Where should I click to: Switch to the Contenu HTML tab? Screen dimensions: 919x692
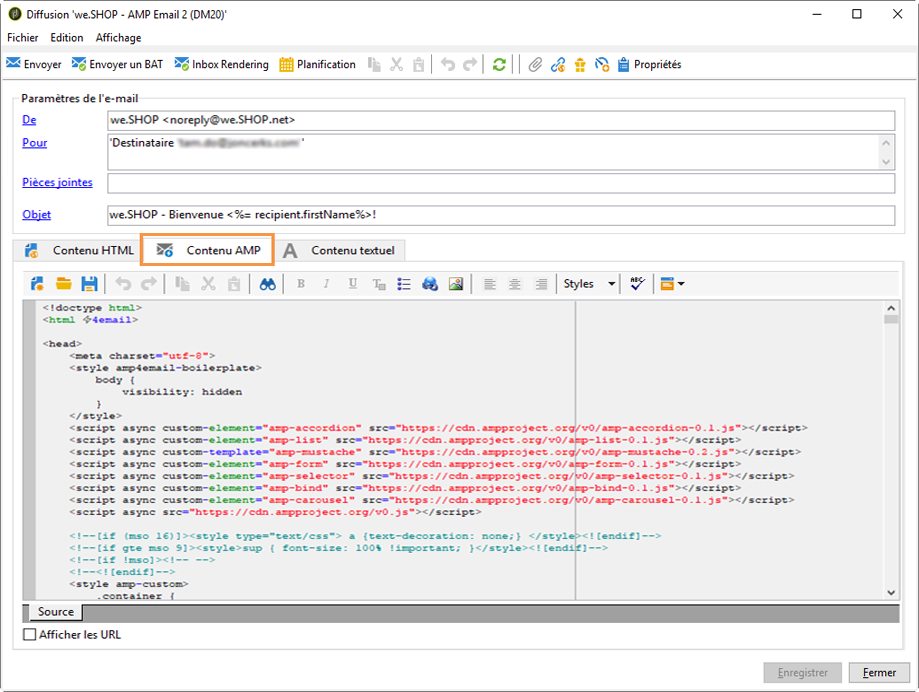pyautogui.click(x=79, y=251)
